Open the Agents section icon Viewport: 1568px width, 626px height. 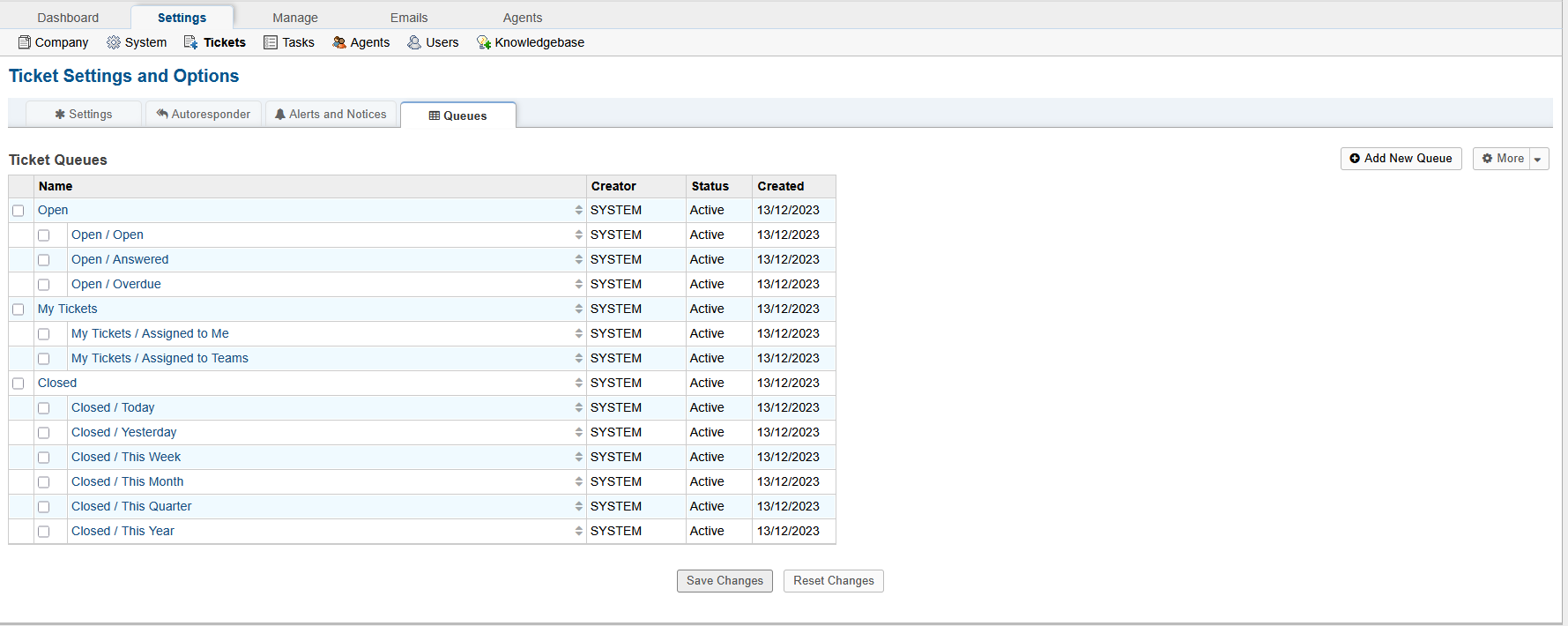(339, 42)
